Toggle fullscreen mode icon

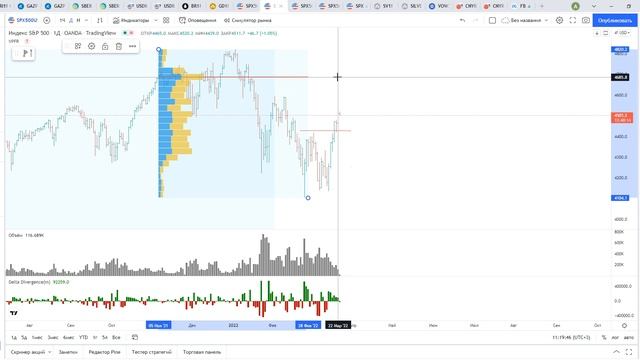click(x=573, y=20)
